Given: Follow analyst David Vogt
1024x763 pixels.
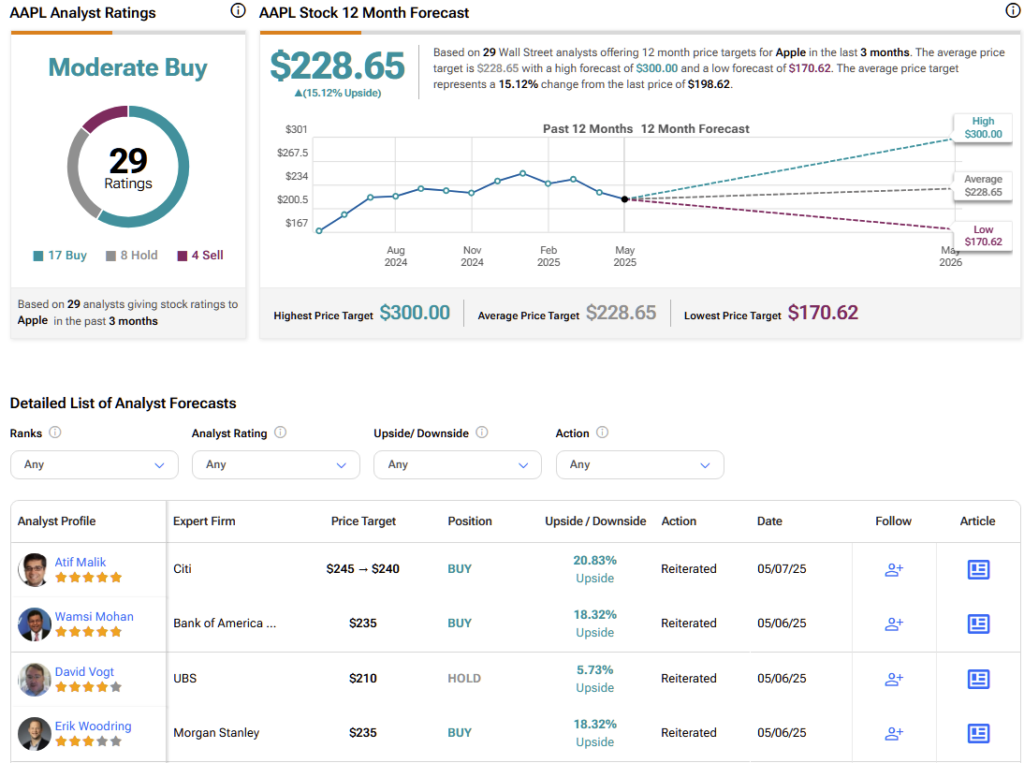Looking at the screenshot, I should click(x=893, y=679).
